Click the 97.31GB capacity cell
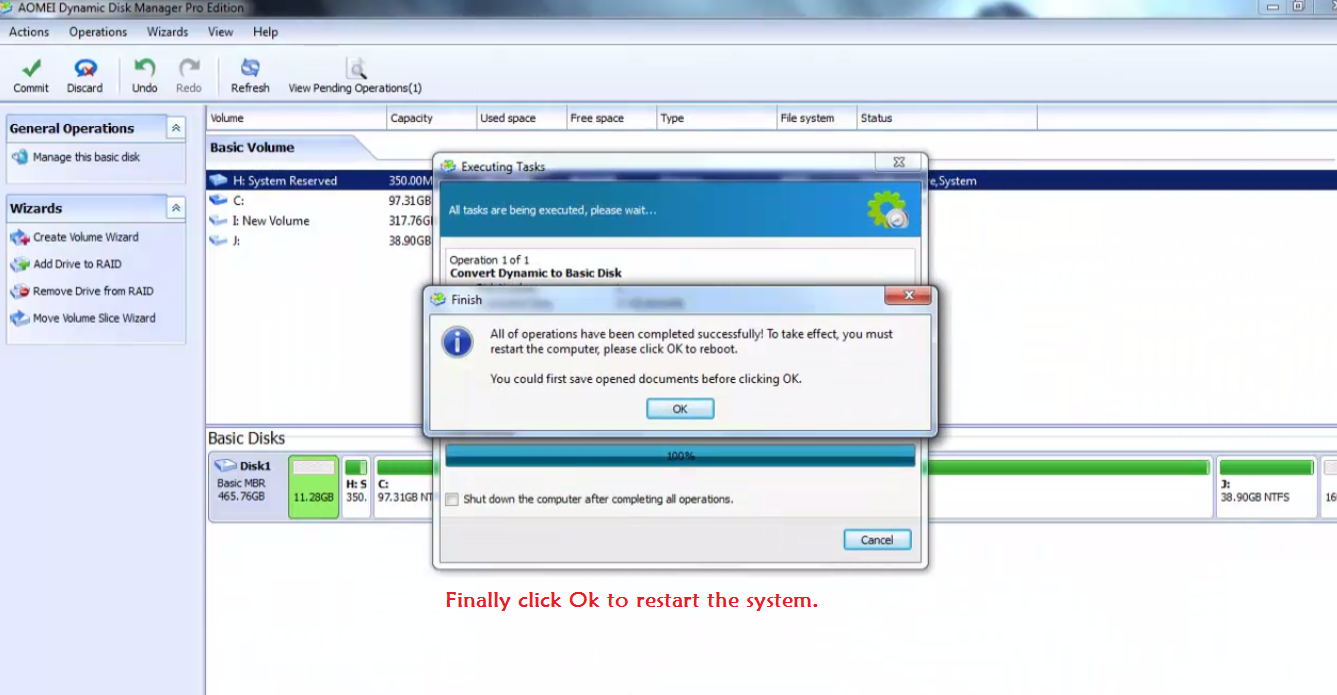1337x695 pixels. (410, 201)
